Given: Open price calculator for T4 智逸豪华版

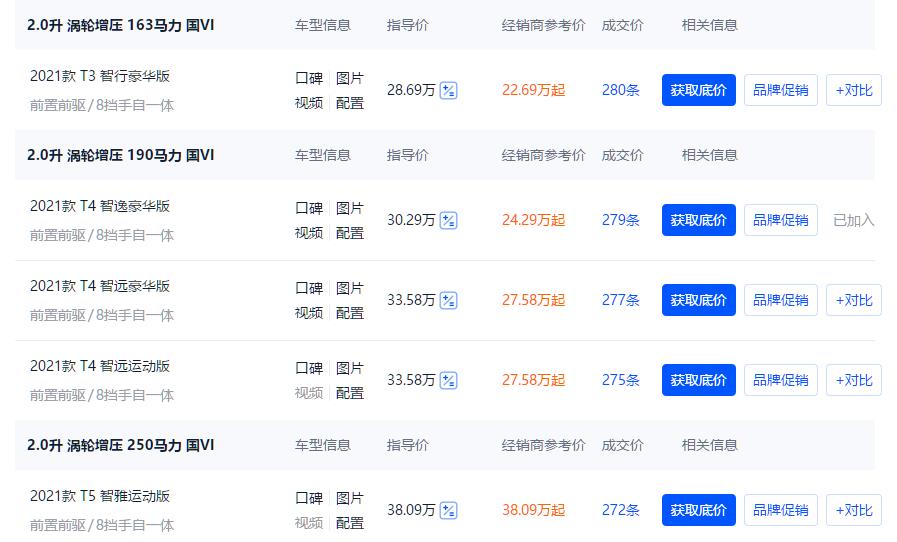Looking at the screenshot, I should pos(449,221).
